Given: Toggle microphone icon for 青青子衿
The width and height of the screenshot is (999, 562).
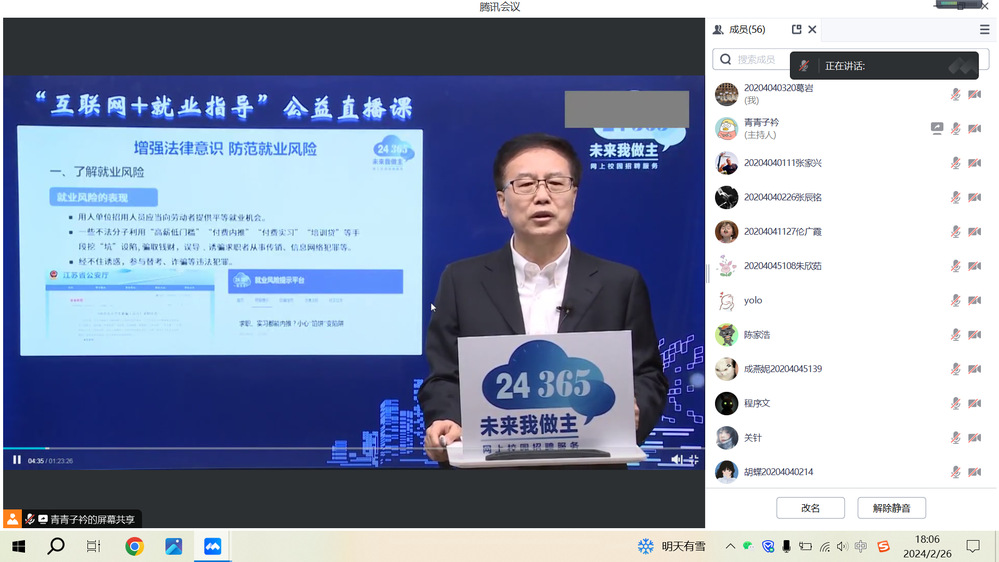Looking at the screenshot, I should point(955,129).
